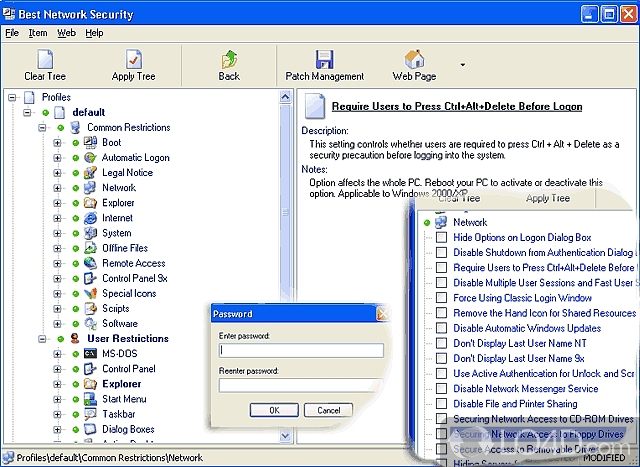Image resolution: width=640 pixels, height=467 pixels.
Task: Select Network icon under Common Restrictions
Action: click(x=90, y=187)
